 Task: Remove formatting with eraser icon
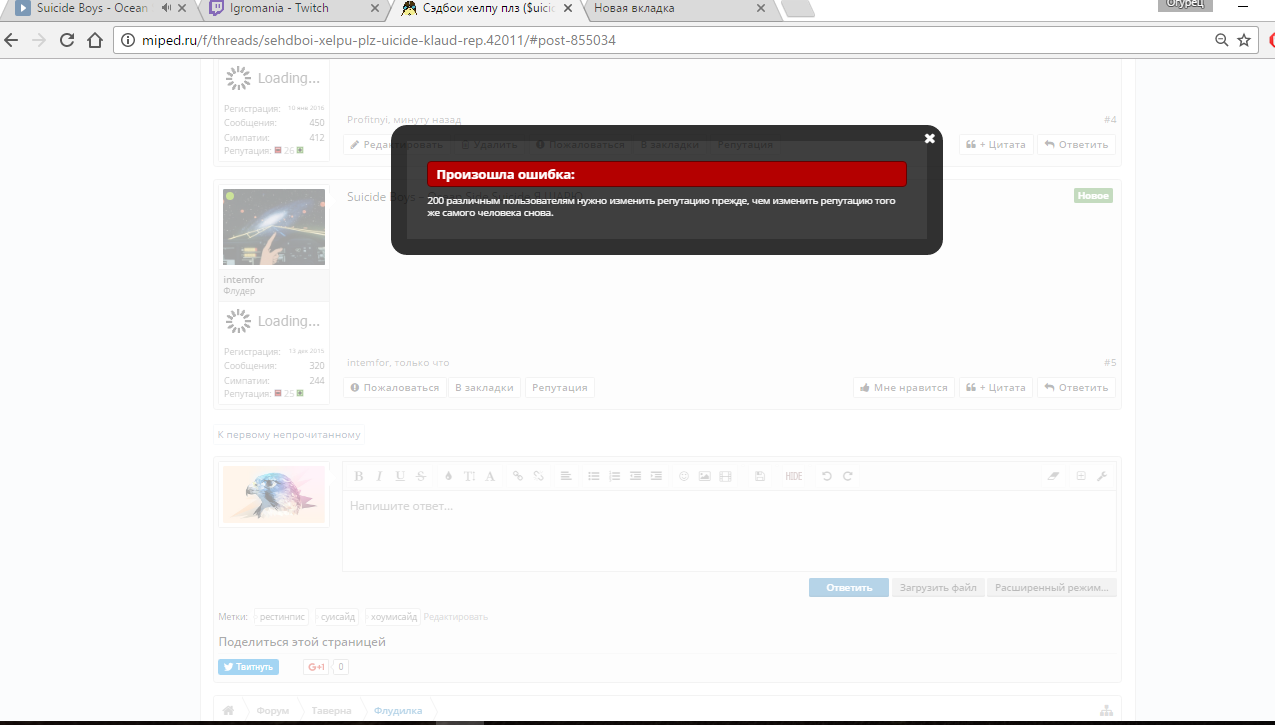coord(1052,476)
